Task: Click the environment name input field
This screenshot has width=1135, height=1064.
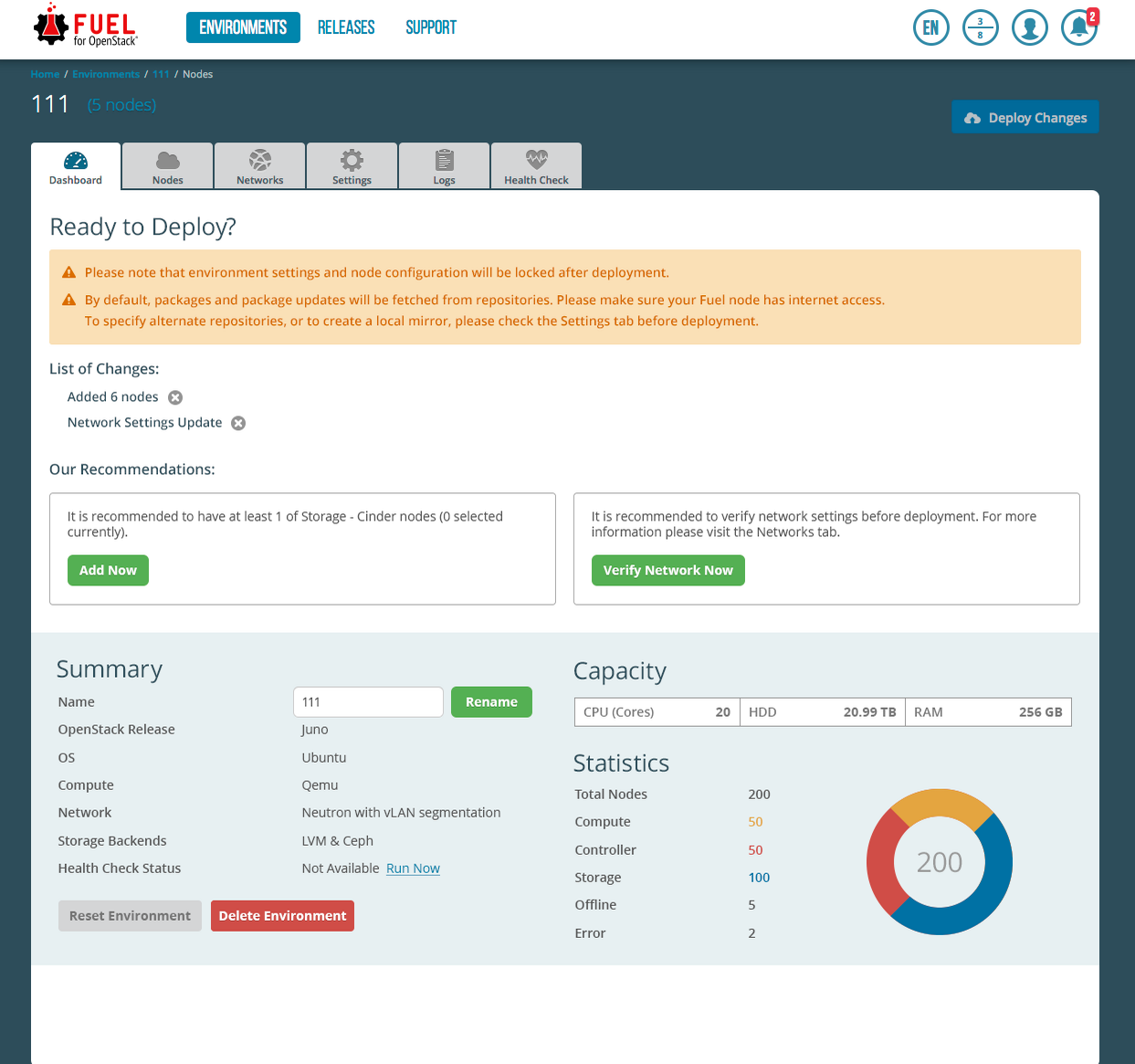Action: tap(368, 702)
